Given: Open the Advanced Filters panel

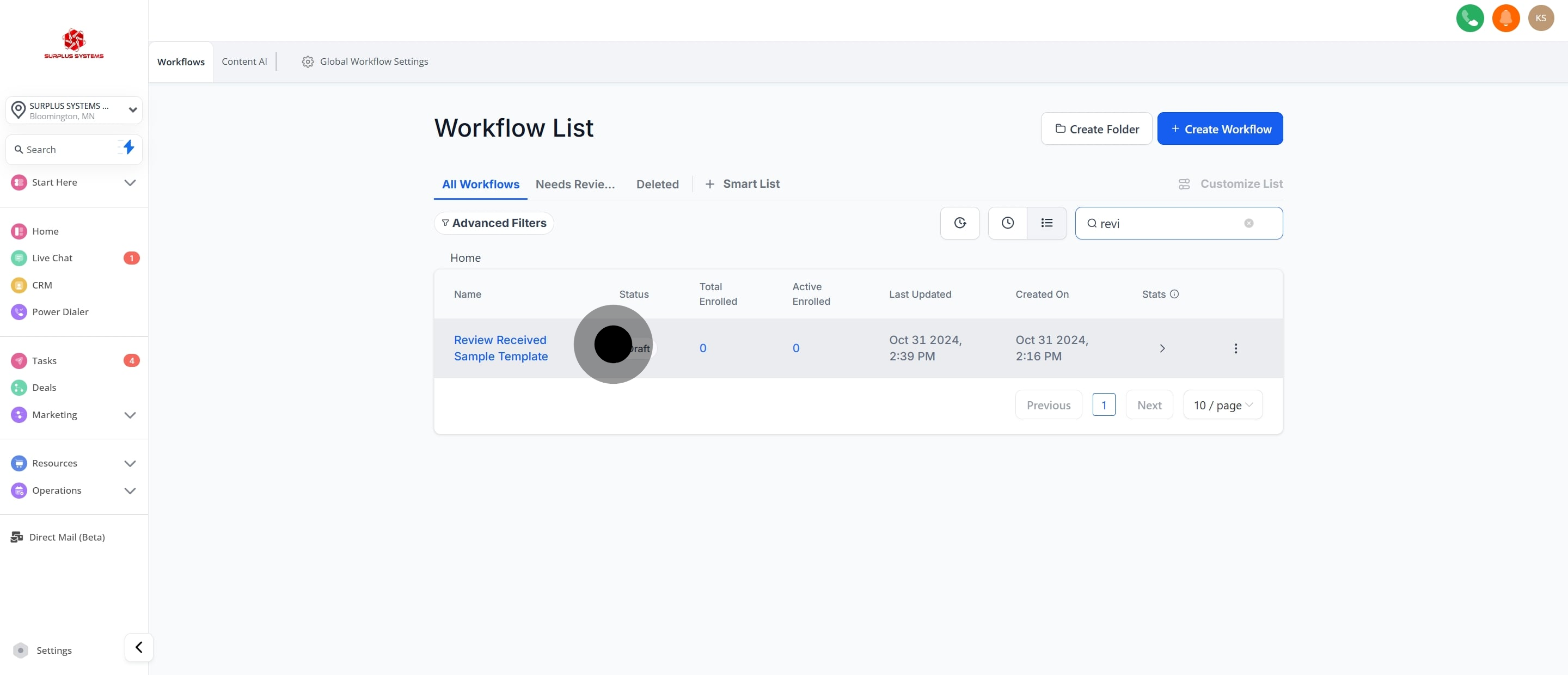Looking at the screenshot, I should coord(494,223).
